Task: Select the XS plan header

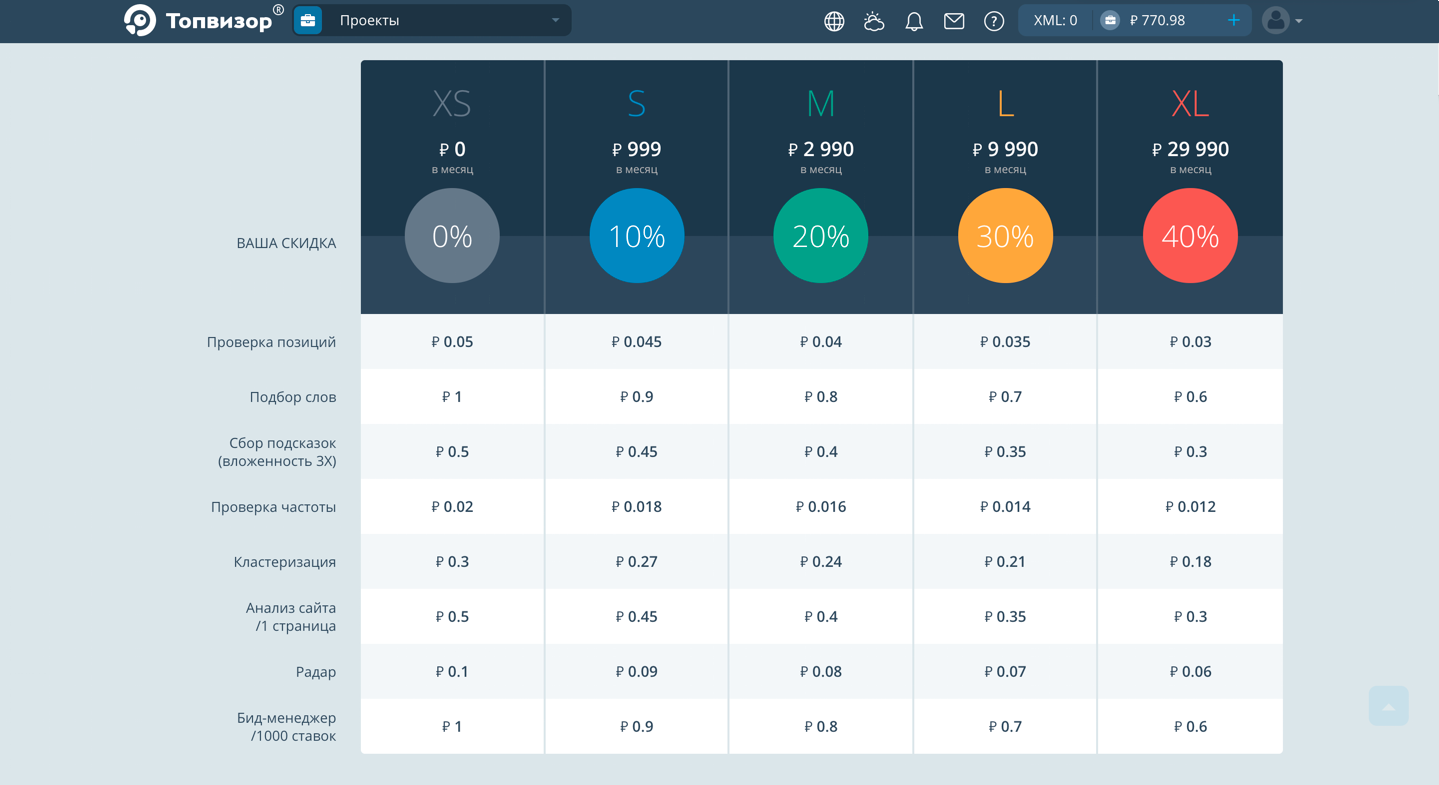Action: (452, 103)
